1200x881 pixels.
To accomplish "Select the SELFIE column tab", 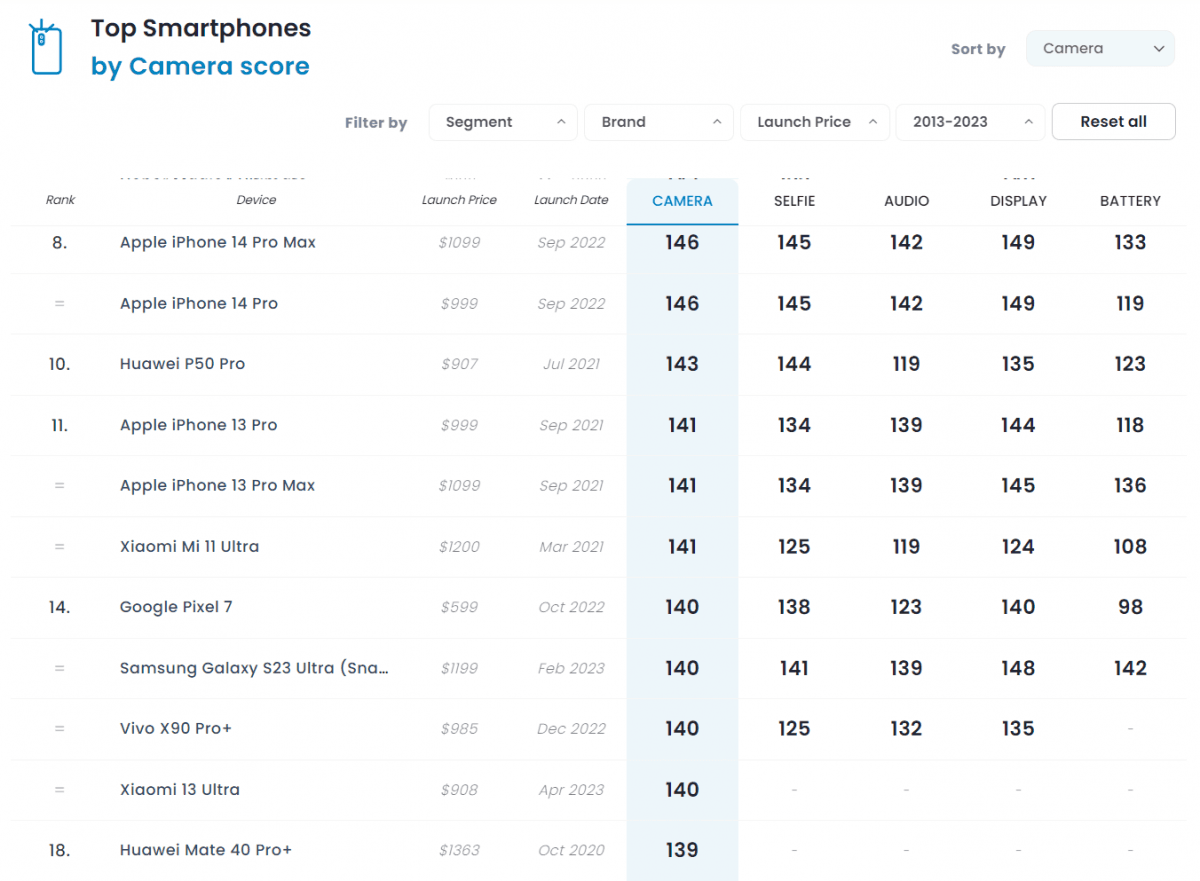I will click(794, 201).
